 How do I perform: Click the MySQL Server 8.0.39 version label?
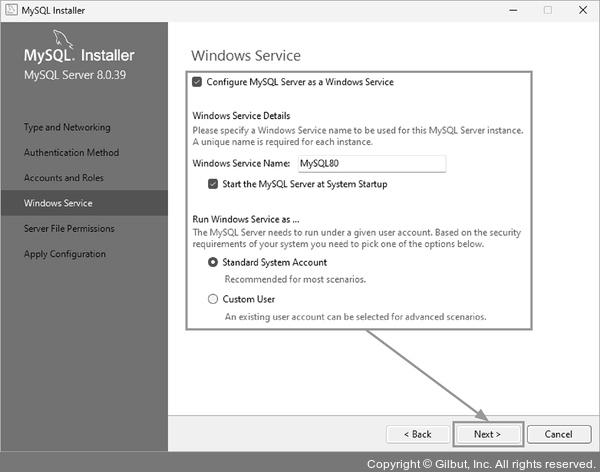pyautogui.click(x=74, y=75)
